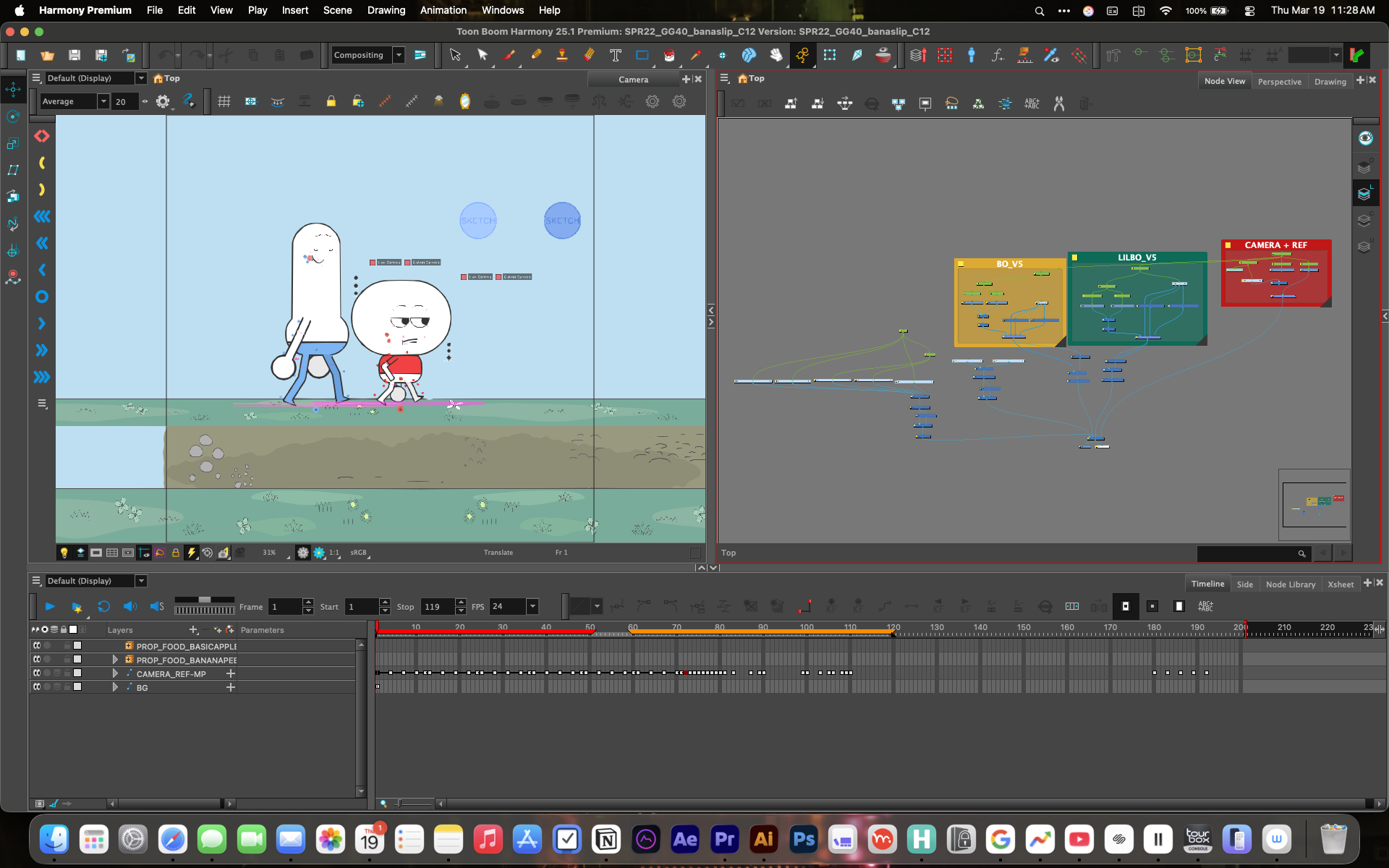Select the Transform tool from the left toolbar

pos(12,89)
